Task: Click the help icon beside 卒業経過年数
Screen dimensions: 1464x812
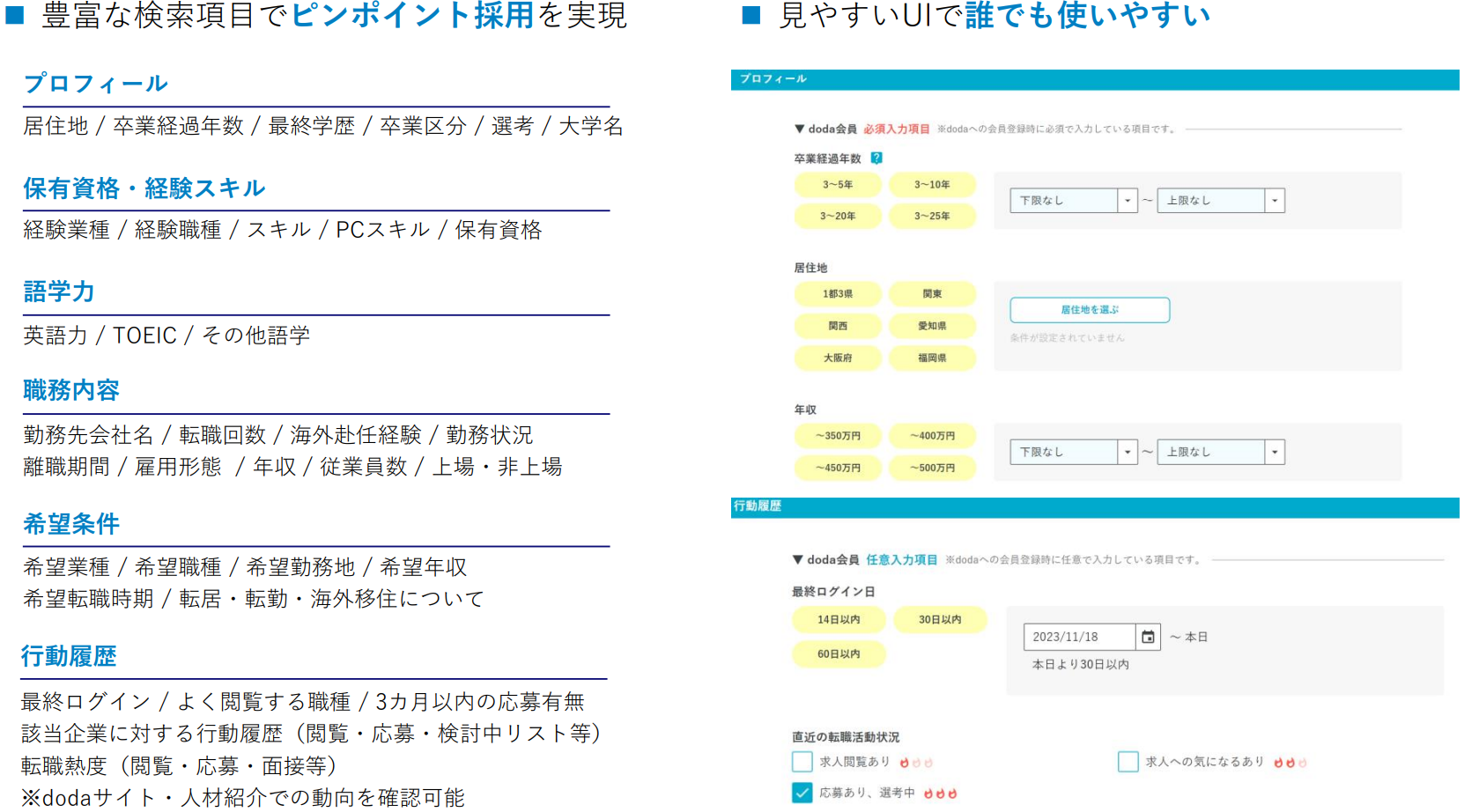Action: pyautogui.click(x=876, y=159)
